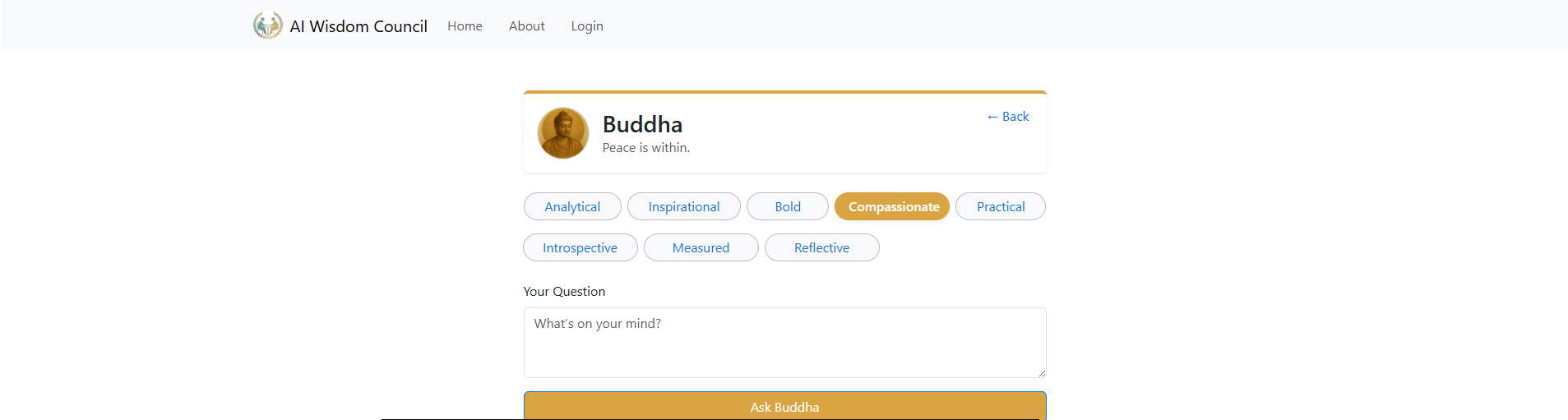This screenshot has height=420, width=1568.
Task: Pick the Reflective tone option
Action: [821, 248]
